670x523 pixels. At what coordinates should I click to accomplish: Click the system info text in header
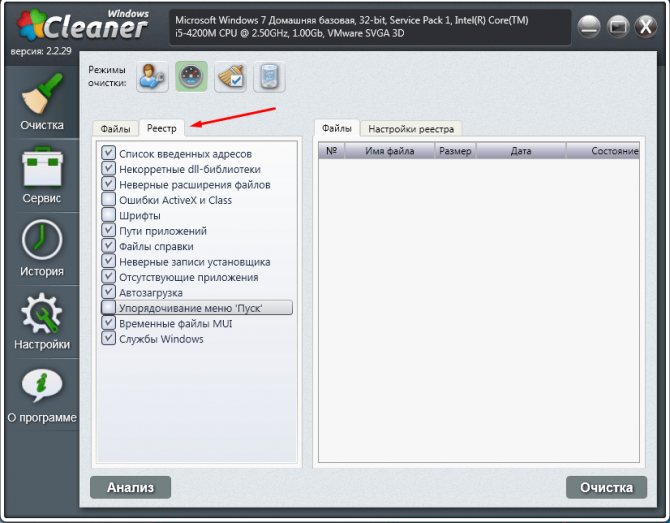coord(352,26)
